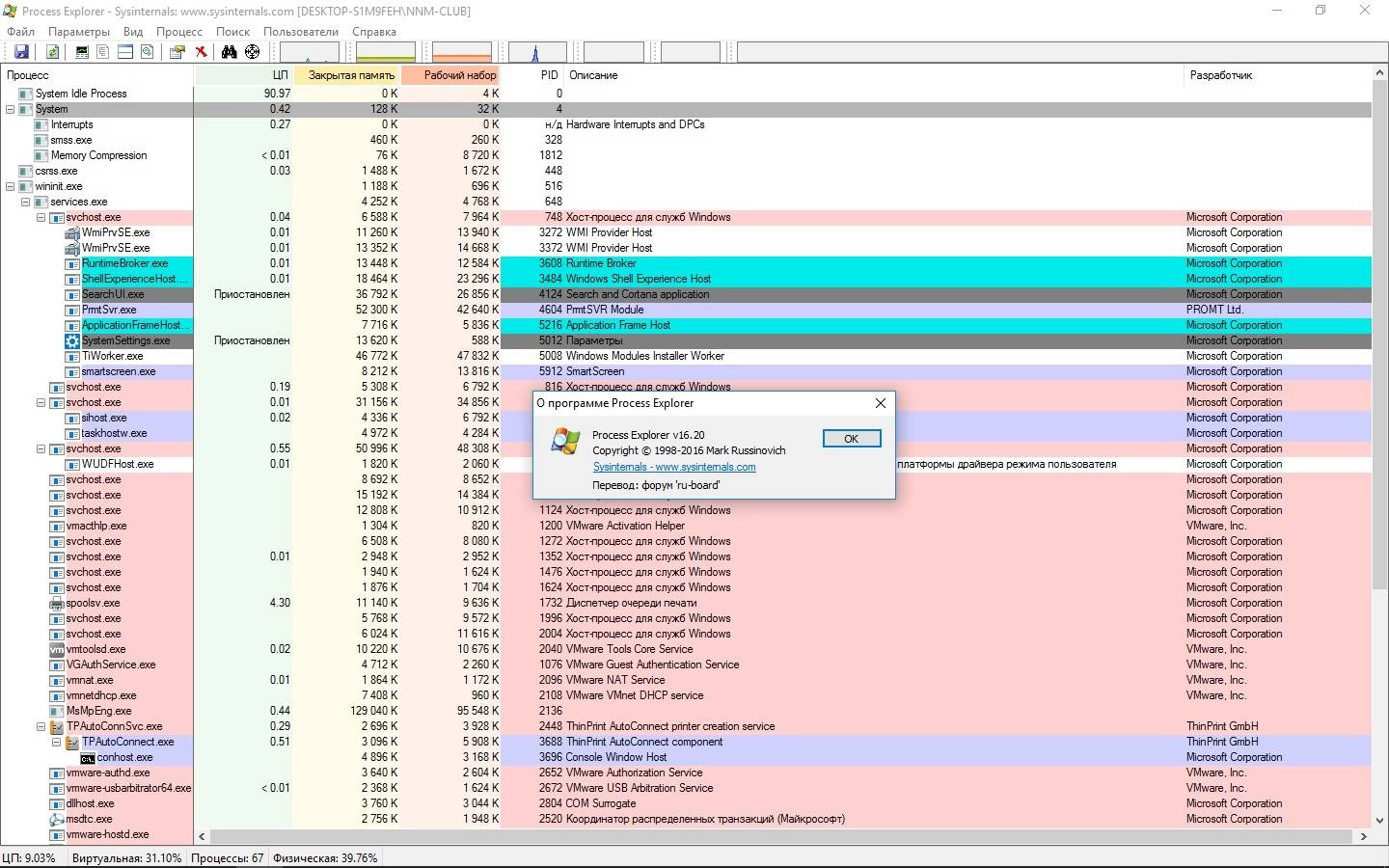Viewport: 1389px width, 868px height.
Task: Collapse svchost.exe node with PID 748
Action: (x=41, y=217)
